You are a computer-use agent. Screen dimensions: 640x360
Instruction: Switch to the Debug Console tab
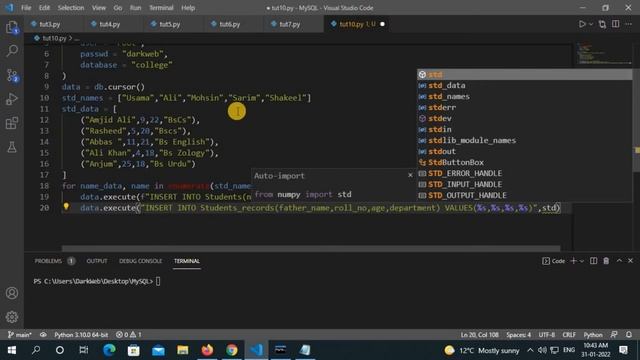click(140, 261)
